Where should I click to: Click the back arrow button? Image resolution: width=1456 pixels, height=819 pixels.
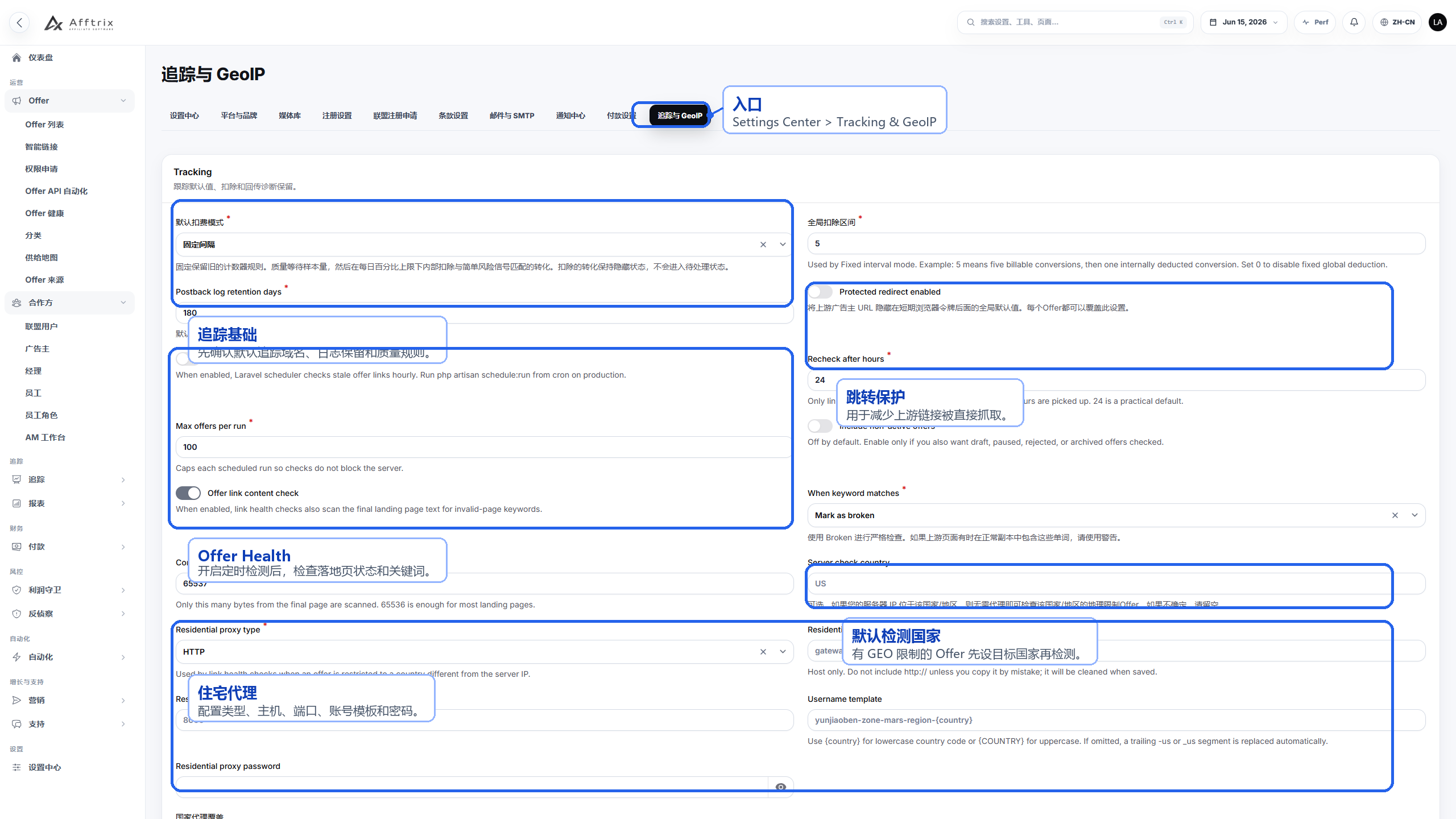19,22
